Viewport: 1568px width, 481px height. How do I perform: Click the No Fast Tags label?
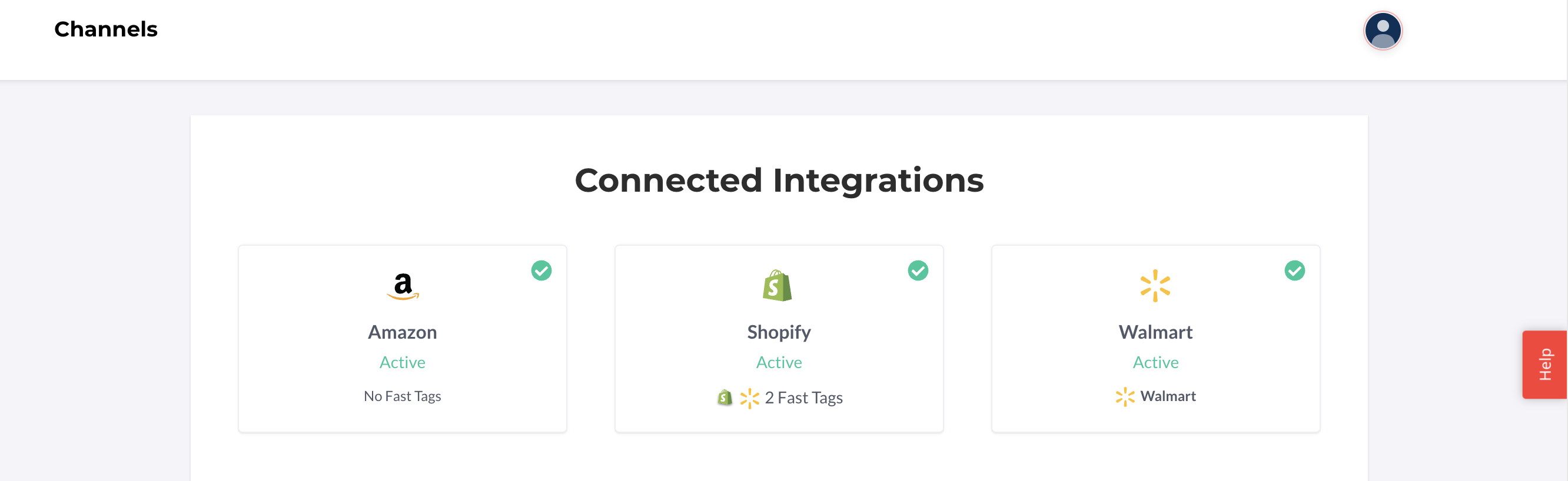pyautogui.click(x=403, y=396)
